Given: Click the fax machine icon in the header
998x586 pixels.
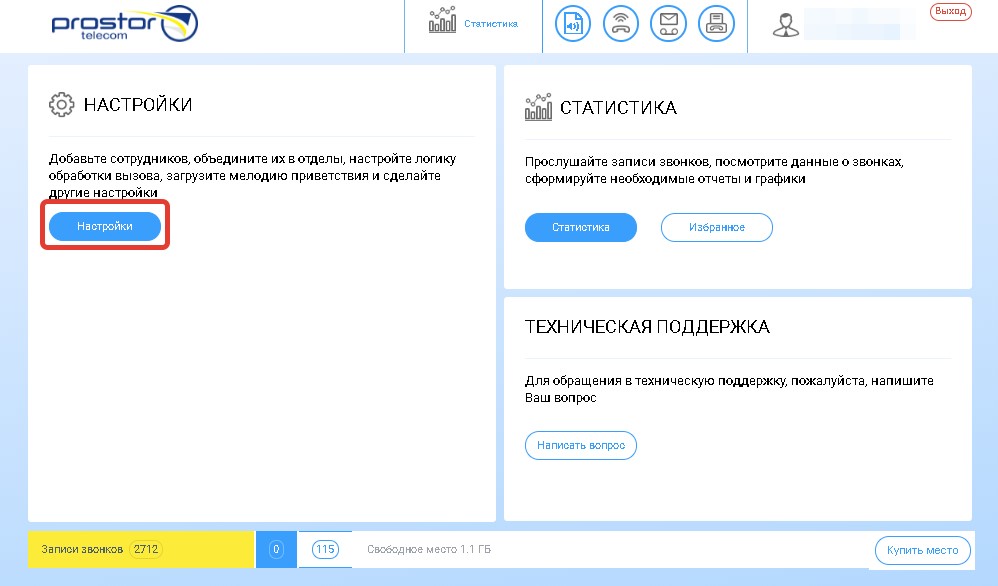Looking at the screenshot, I should (x=716, y=24).
